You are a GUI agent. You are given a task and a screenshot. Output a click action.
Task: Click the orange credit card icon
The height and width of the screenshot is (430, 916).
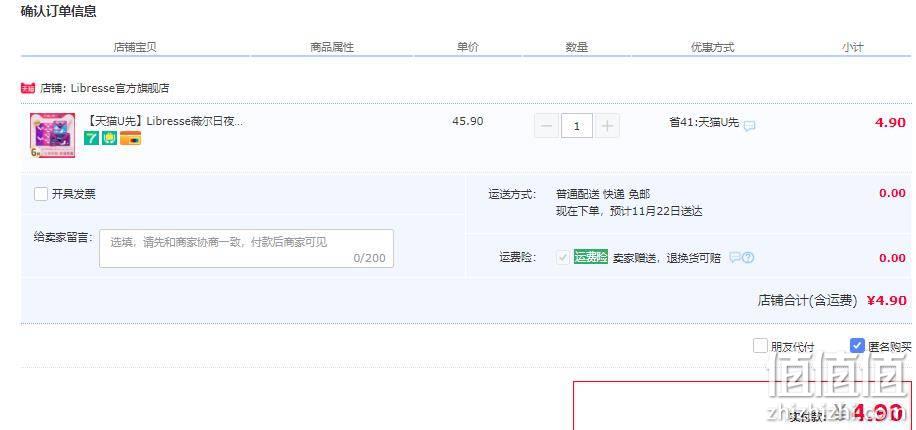[130, 138]
